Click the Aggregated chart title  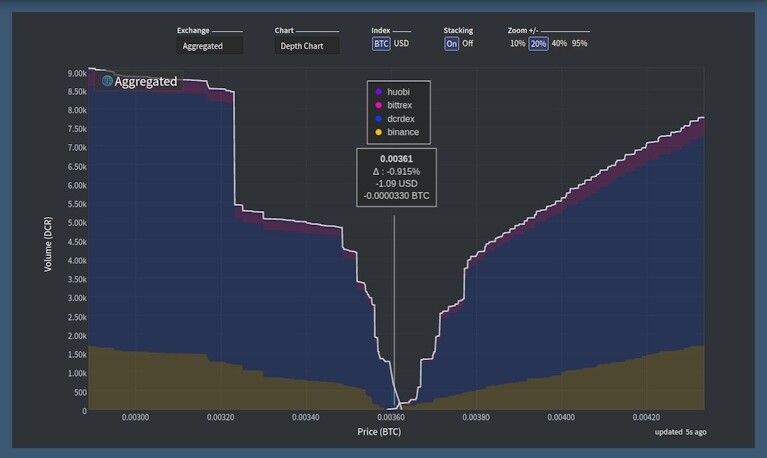pos(145,81)
